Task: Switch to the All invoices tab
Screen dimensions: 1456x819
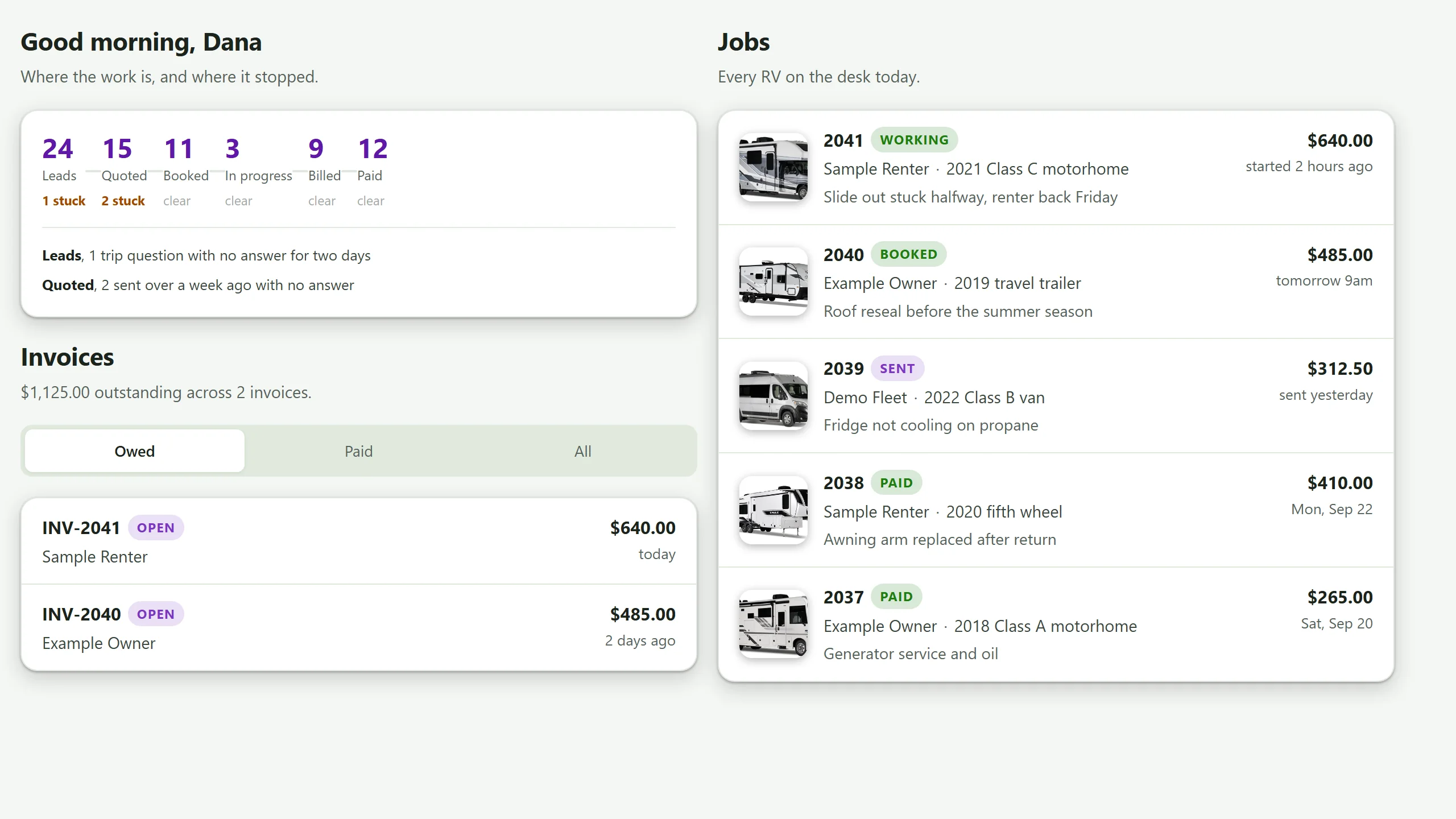Action: [583, 451]
